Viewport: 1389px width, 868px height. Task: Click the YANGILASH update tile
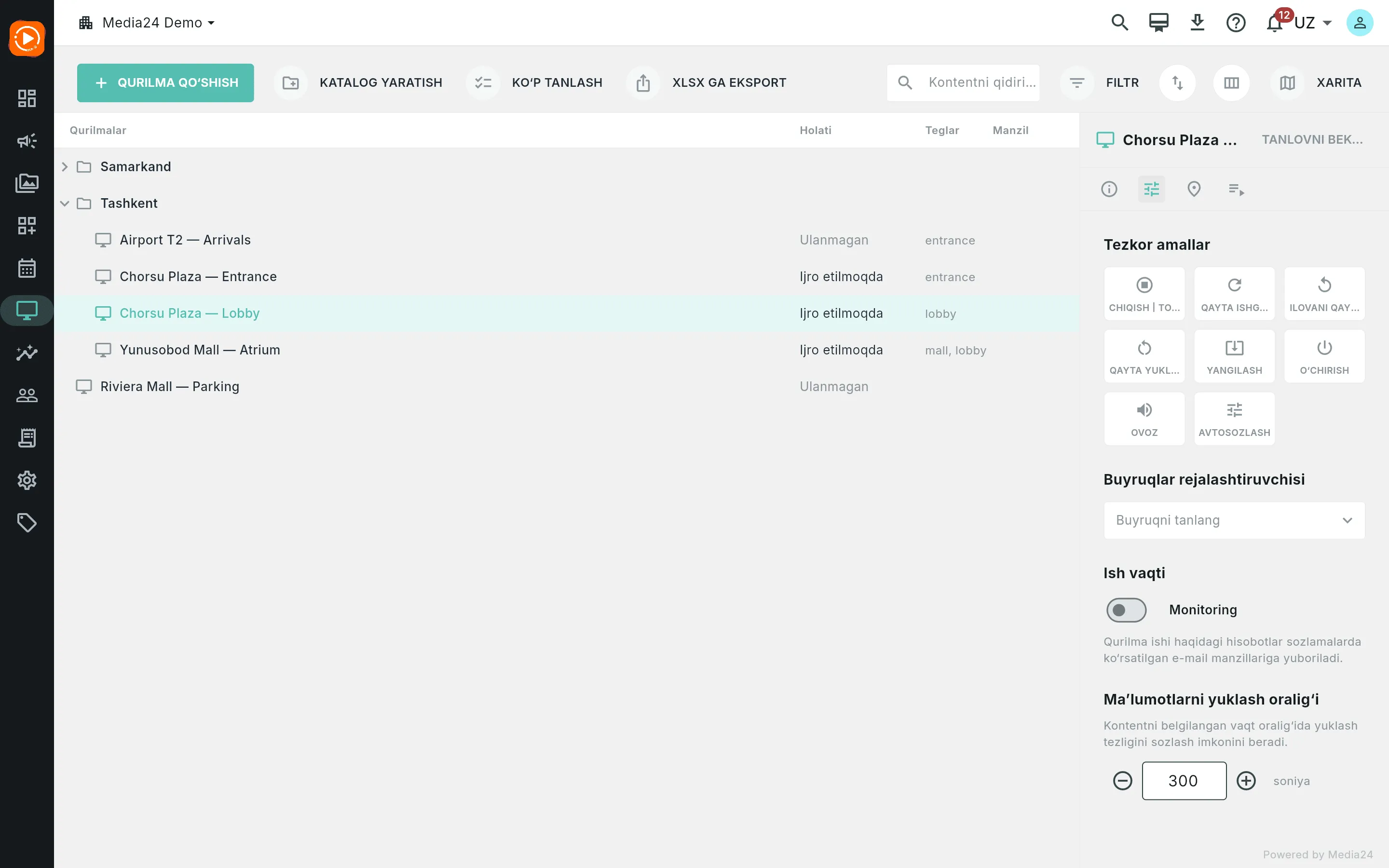pyautogui.click(x=1234, y=356)
